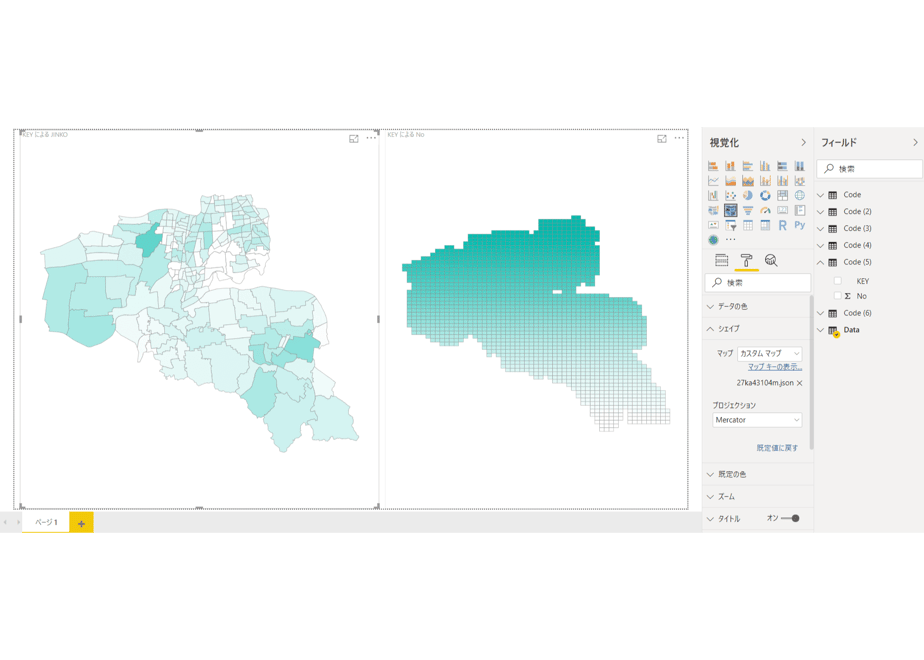
Task: Open more options on the No grid map
Action: 679,138
